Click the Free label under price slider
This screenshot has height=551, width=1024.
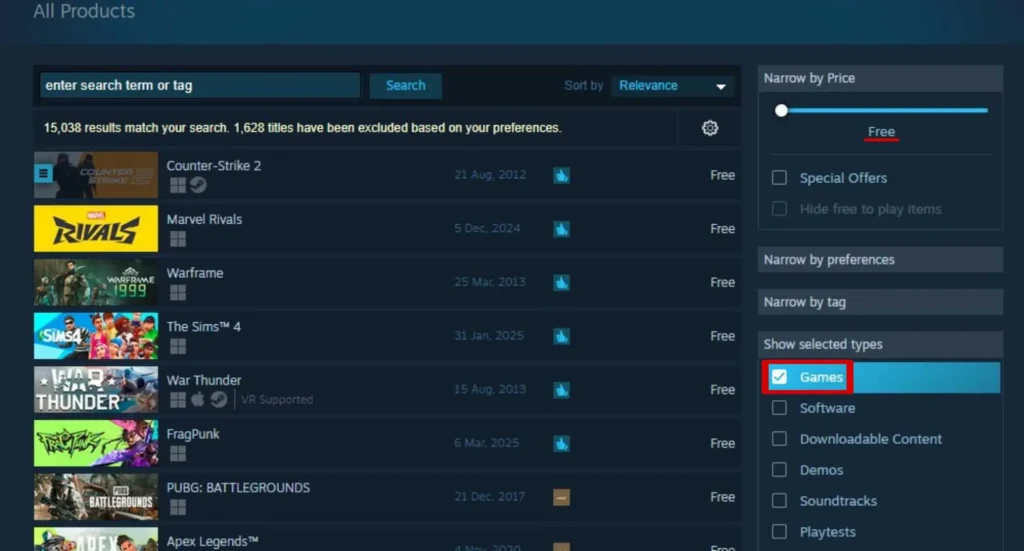[x=881, y=132]
